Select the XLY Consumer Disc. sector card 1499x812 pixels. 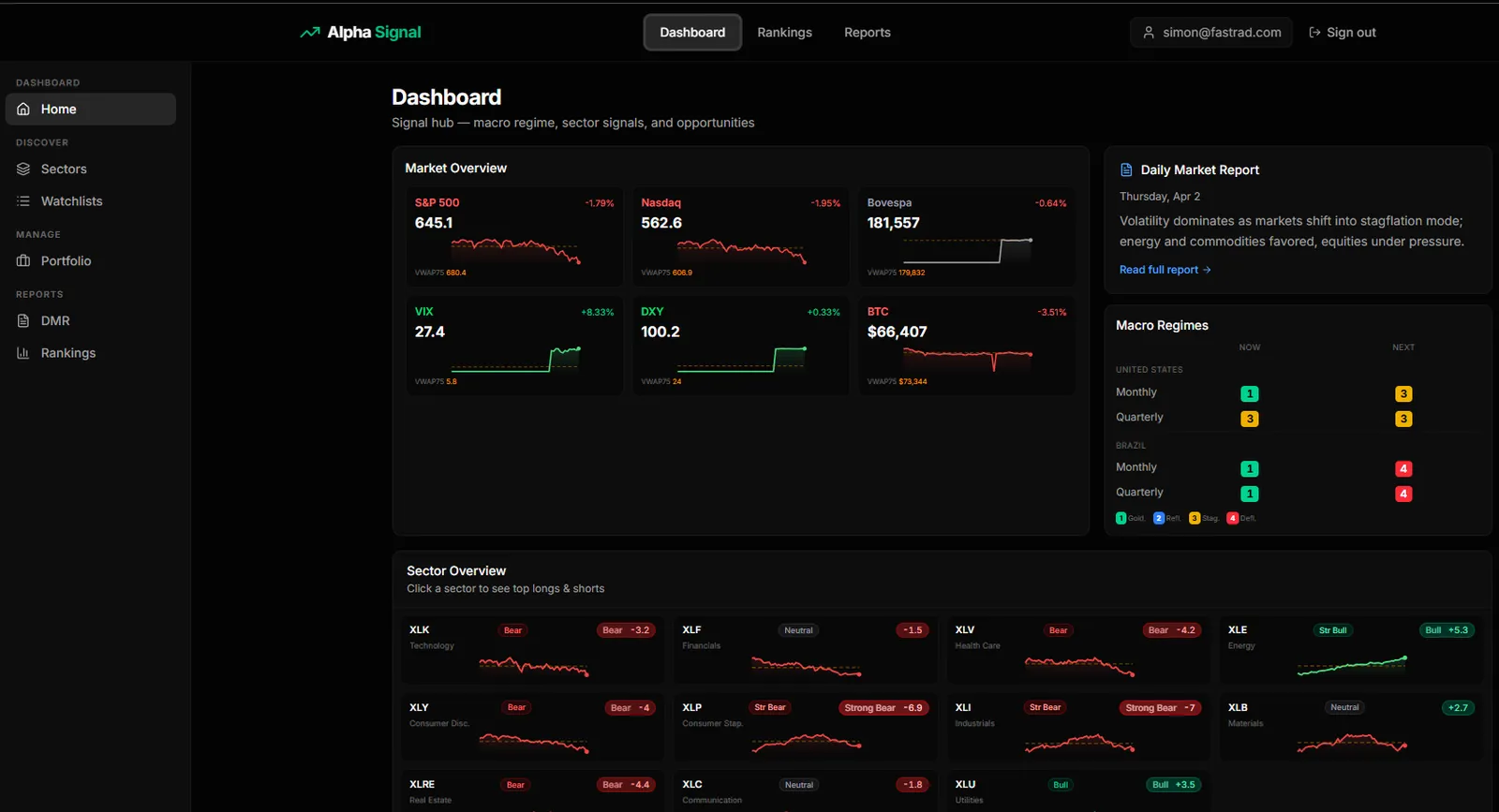coord(532,727)
